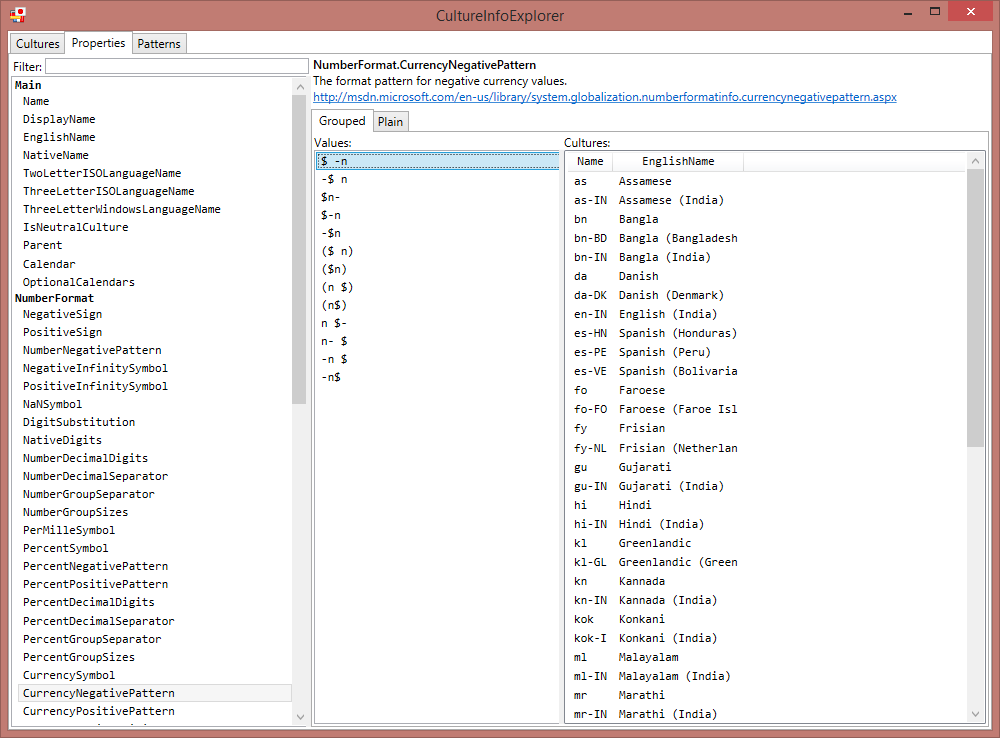Switch to the Plain values tab
The height and width of the screenshot is (738, 1000).
click(390, 120)
